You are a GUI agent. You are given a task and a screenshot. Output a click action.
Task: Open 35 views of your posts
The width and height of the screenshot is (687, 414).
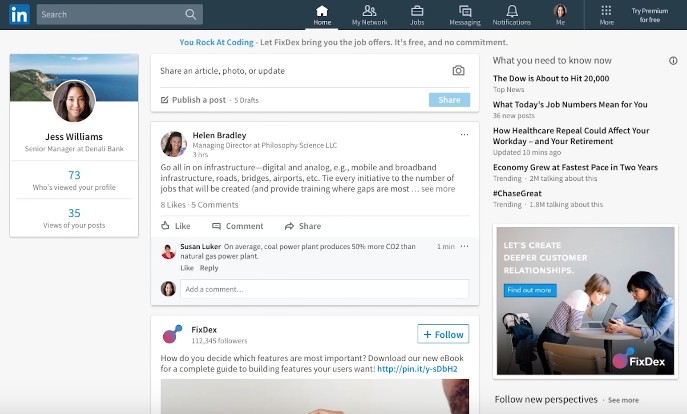(x=74, y=218)
